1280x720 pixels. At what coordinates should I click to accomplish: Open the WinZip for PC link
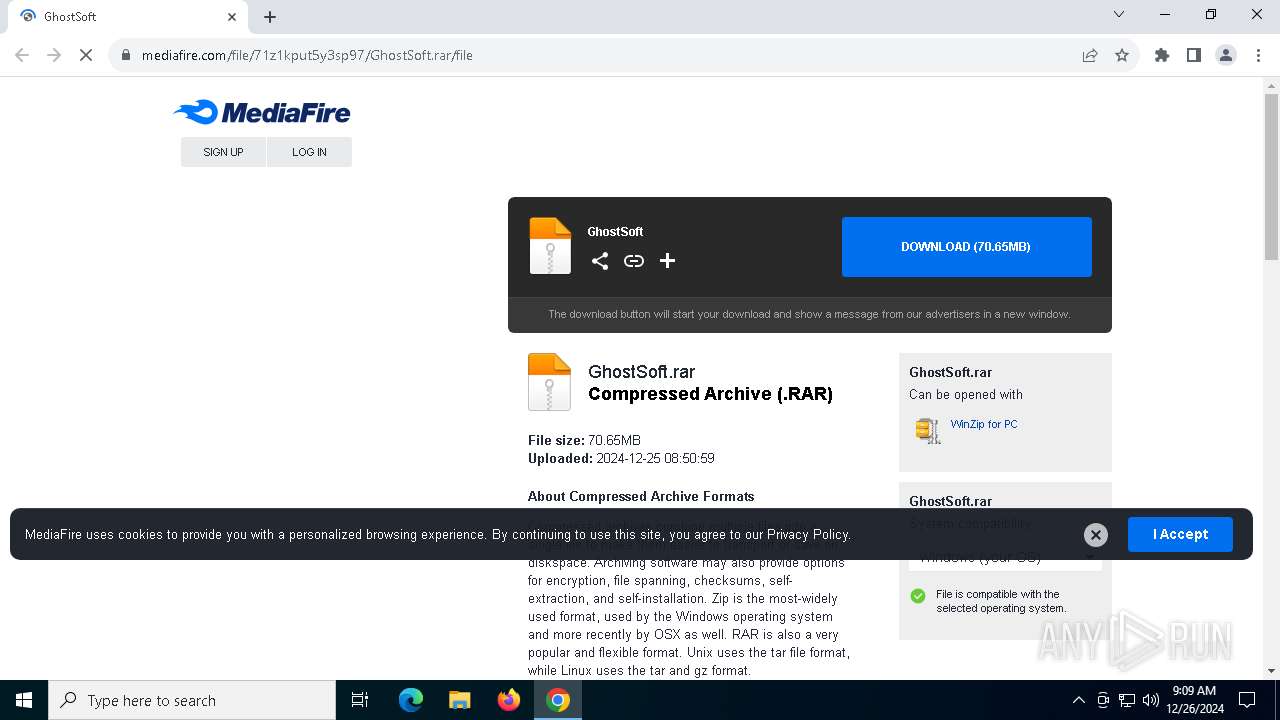point(984,424)
